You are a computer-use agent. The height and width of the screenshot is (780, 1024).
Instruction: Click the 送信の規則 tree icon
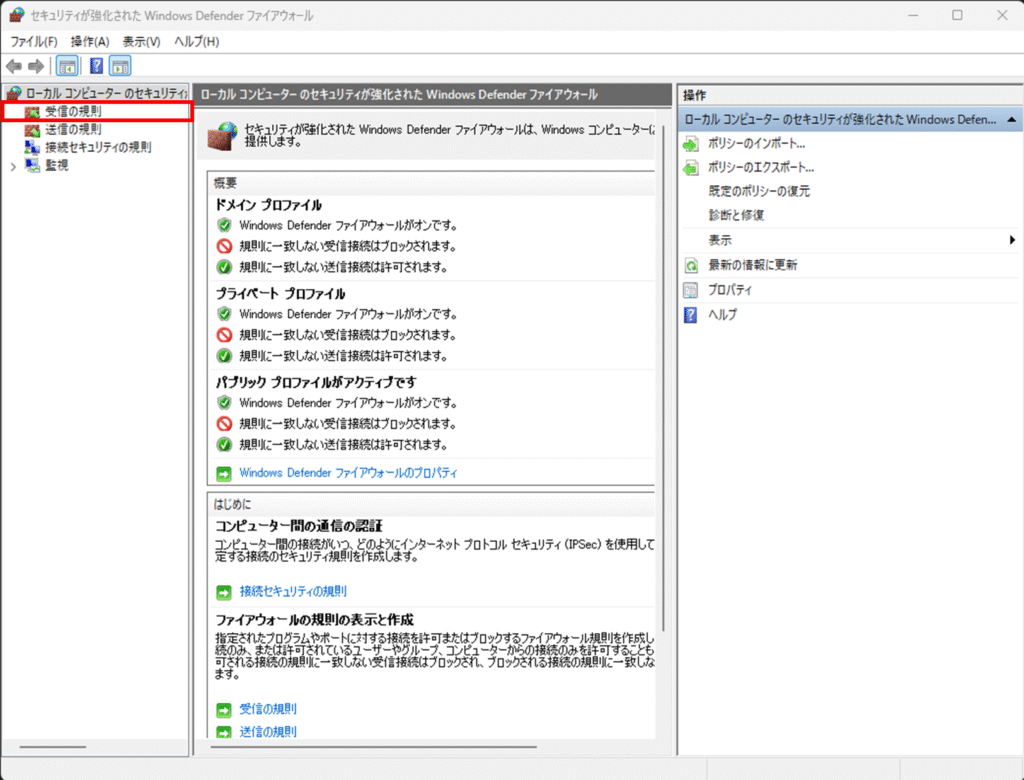(x=32, y=130)
